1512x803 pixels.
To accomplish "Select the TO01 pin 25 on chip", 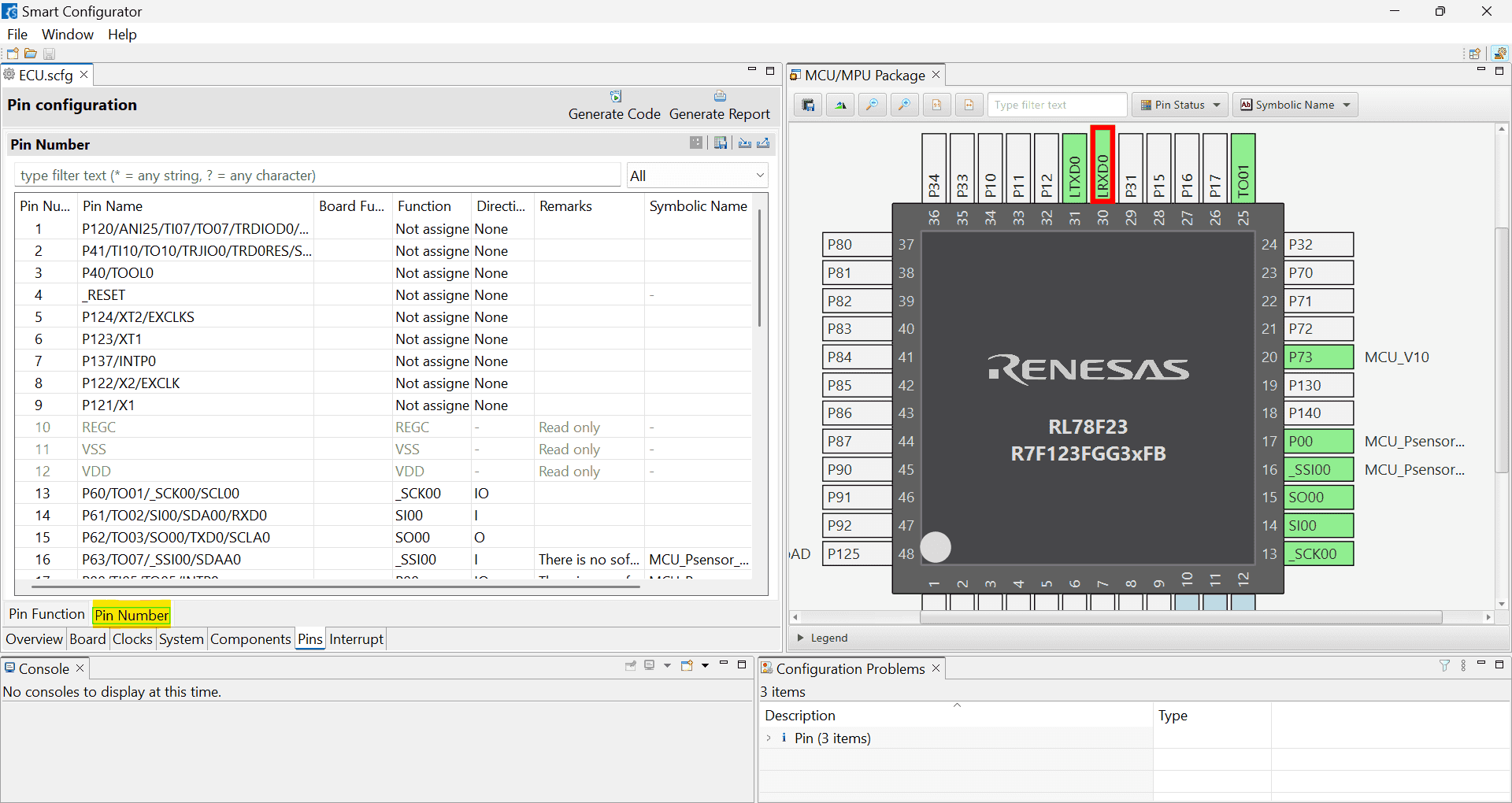I will click(x=1243, y=167).
